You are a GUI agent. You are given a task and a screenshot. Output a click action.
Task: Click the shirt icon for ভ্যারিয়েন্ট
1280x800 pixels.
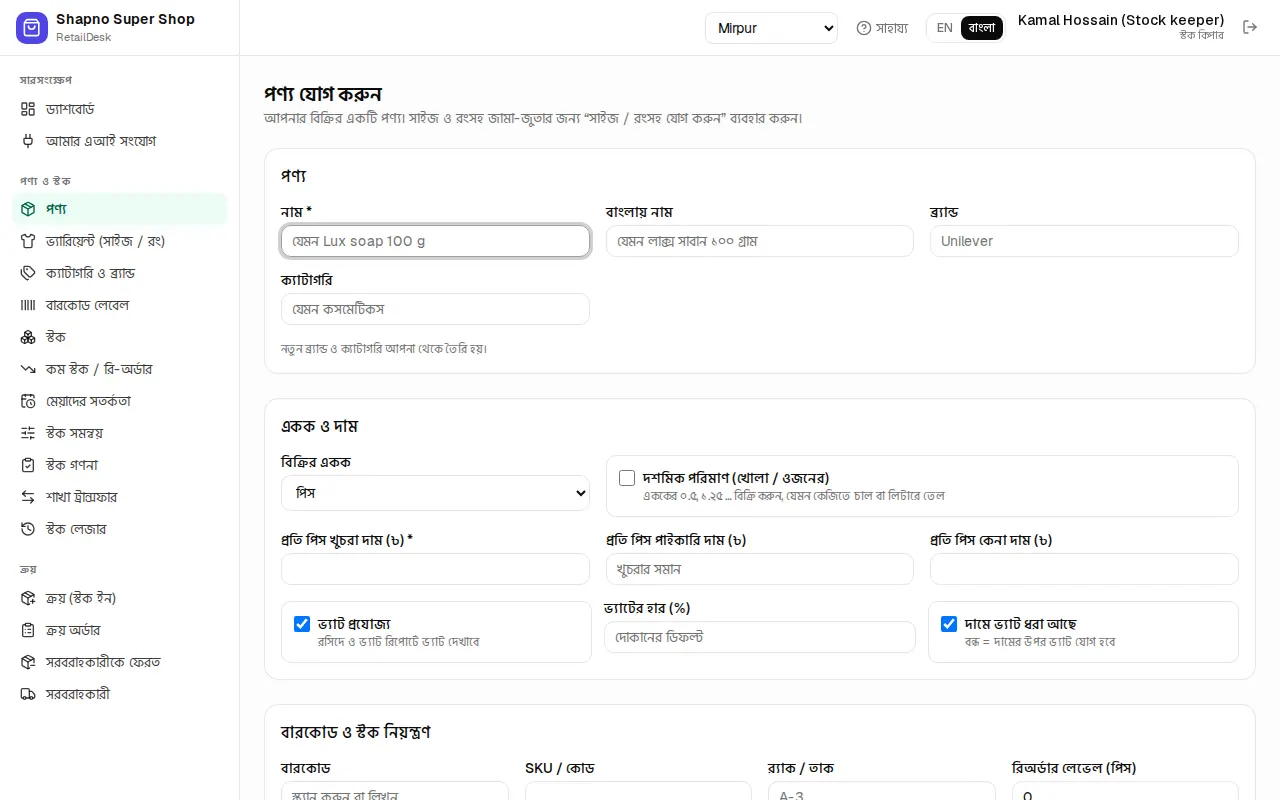pyautogui.click(x=28, y=241)
